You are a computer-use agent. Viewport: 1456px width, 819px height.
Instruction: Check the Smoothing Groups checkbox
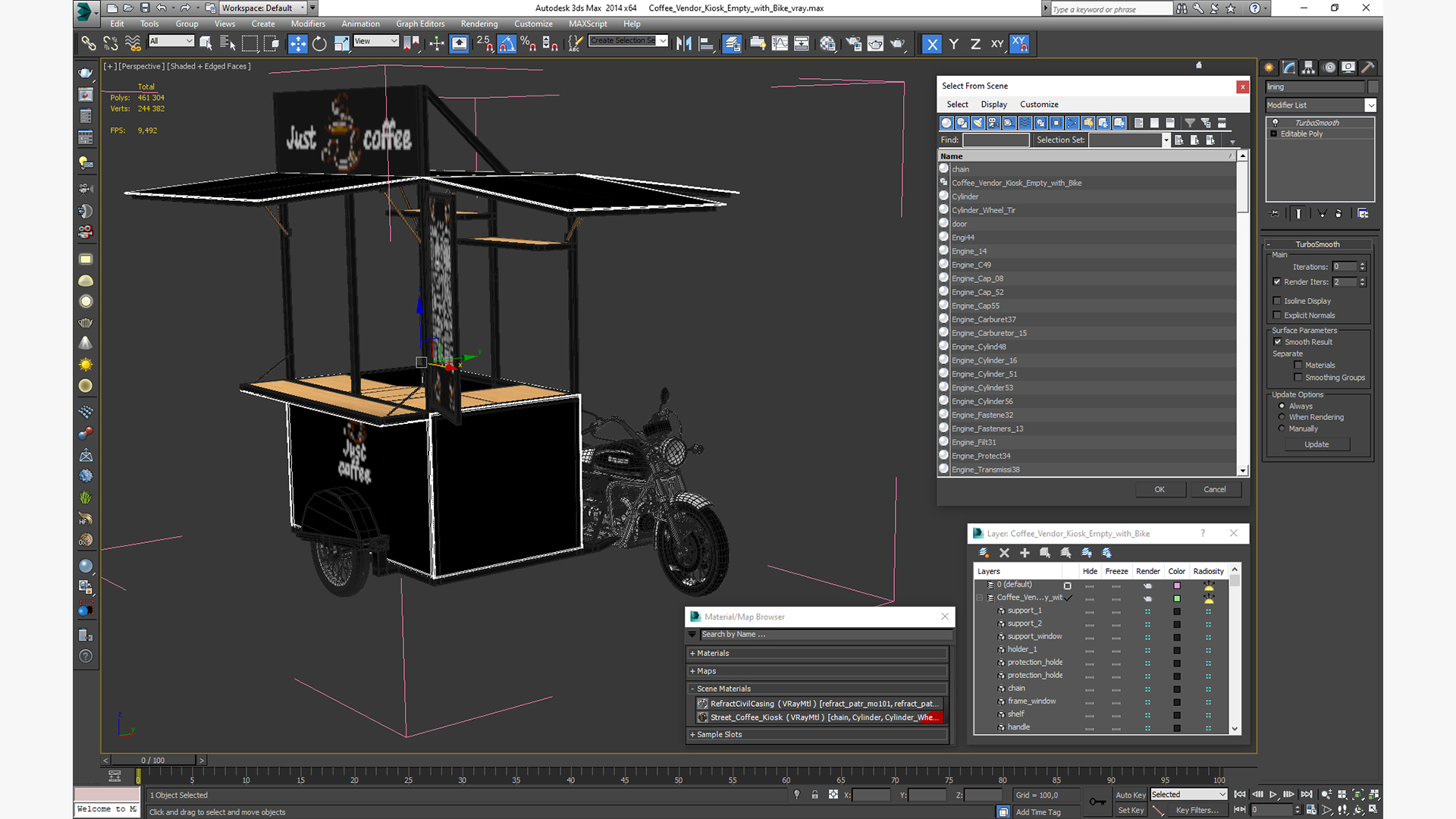1298,378
